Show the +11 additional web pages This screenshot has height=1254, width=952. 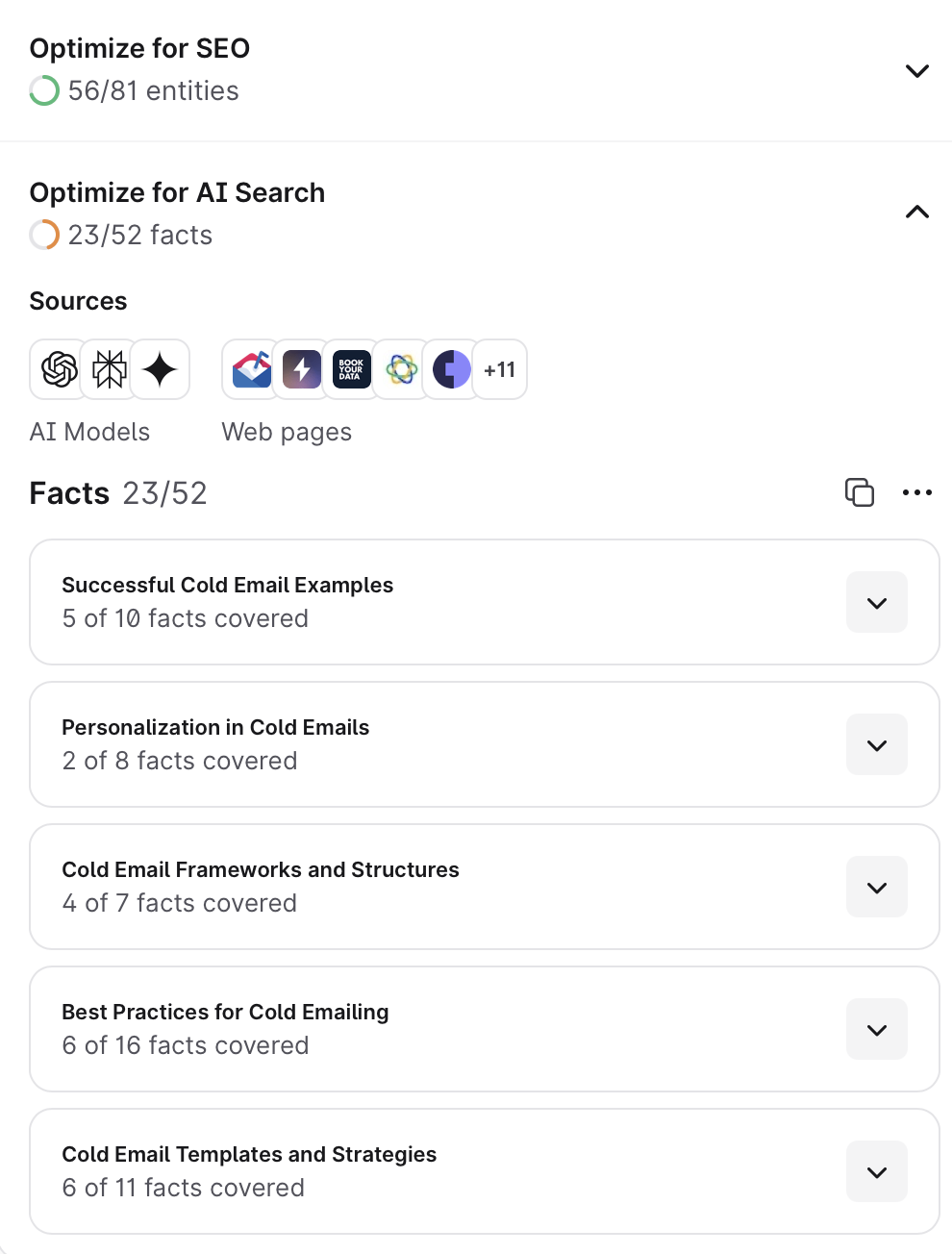coord(500,369)
